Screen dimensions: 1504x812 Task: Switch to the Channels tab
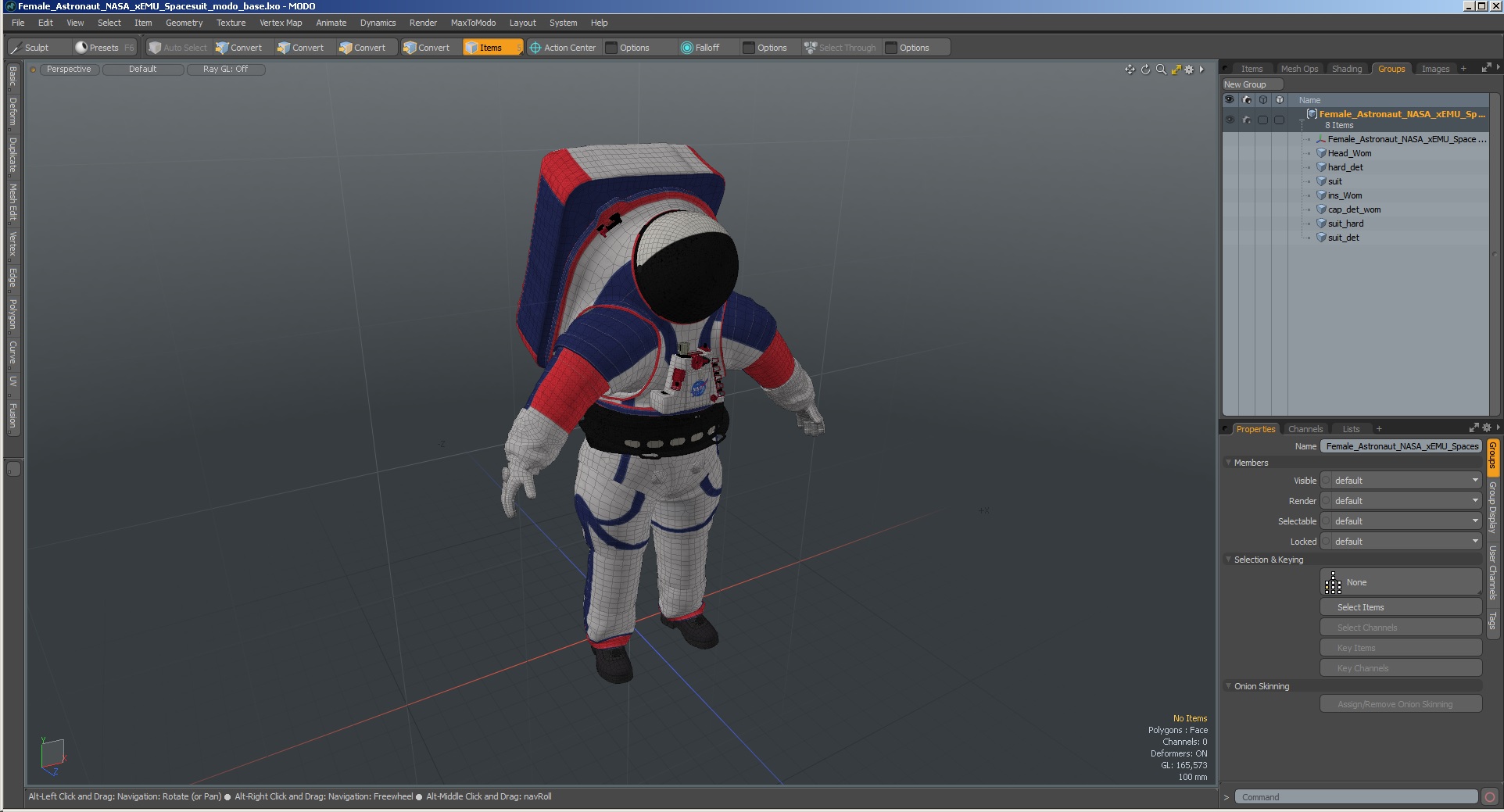[1305, 429]
